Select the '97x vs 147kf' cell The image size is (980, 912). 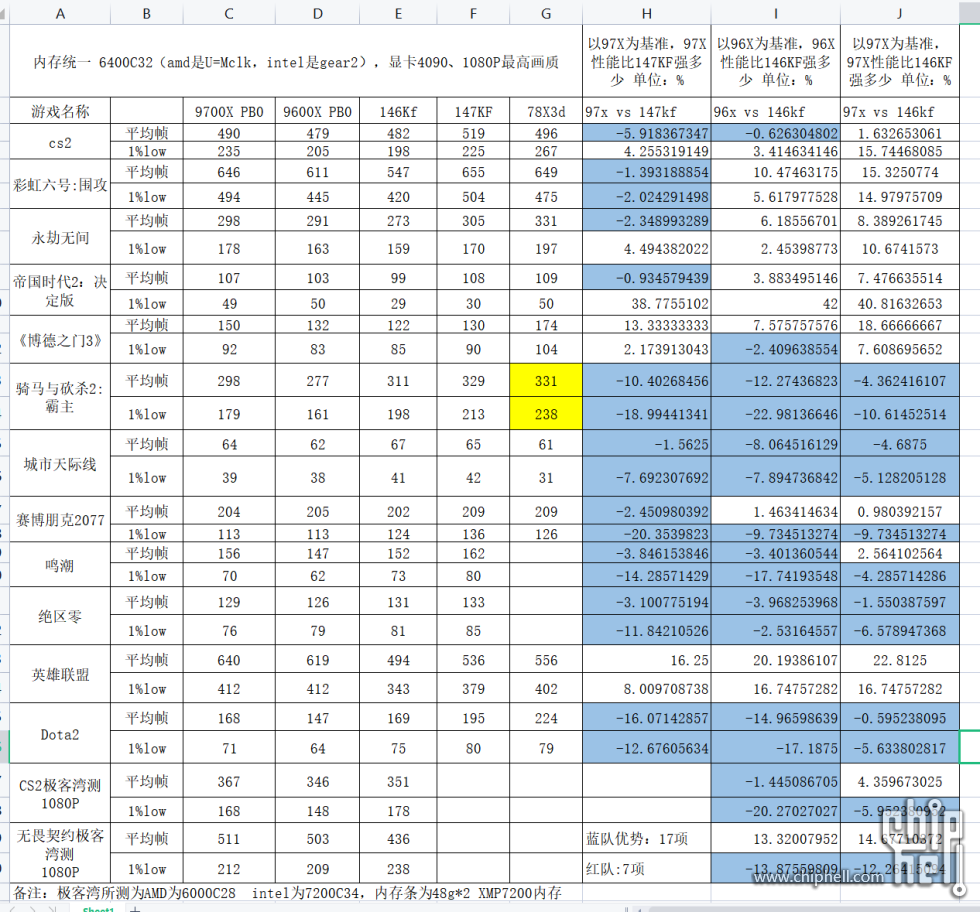pyautogui.click(x=646, y=111)
